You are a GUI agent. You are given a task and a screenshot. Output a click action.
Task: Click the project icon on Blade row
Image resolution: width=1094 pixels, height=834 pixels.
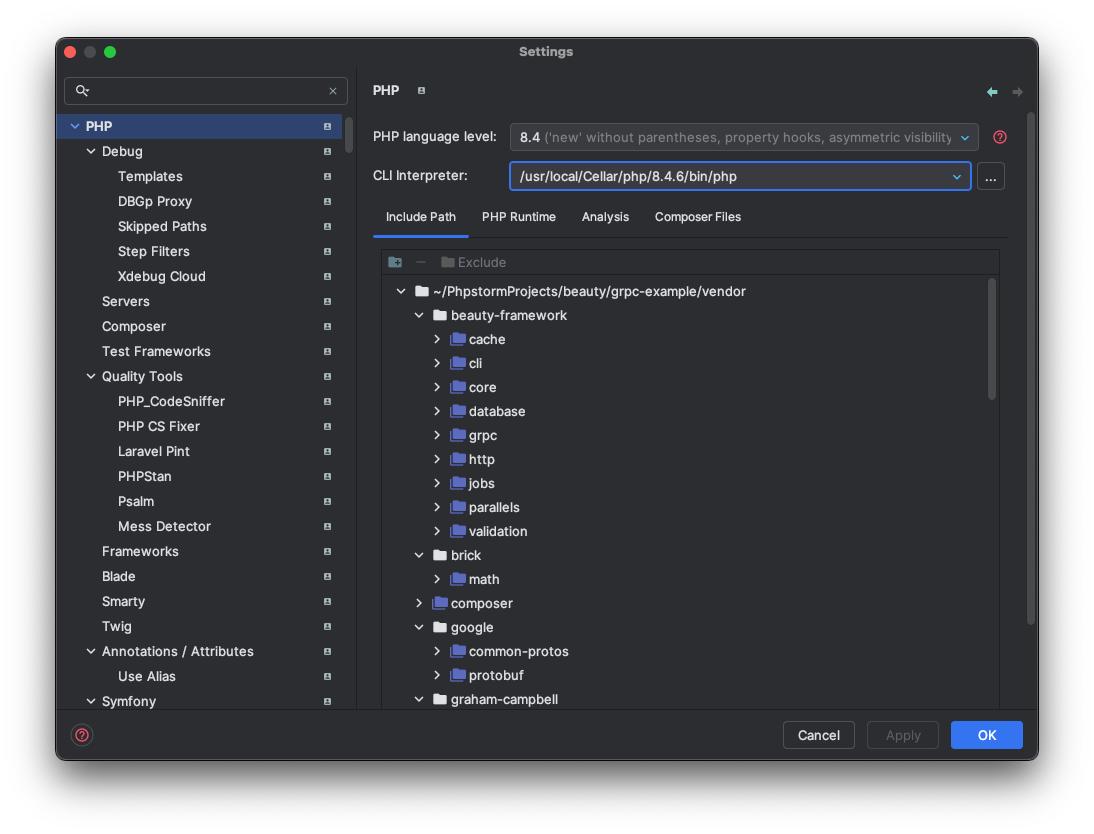[x=327, y=576]
